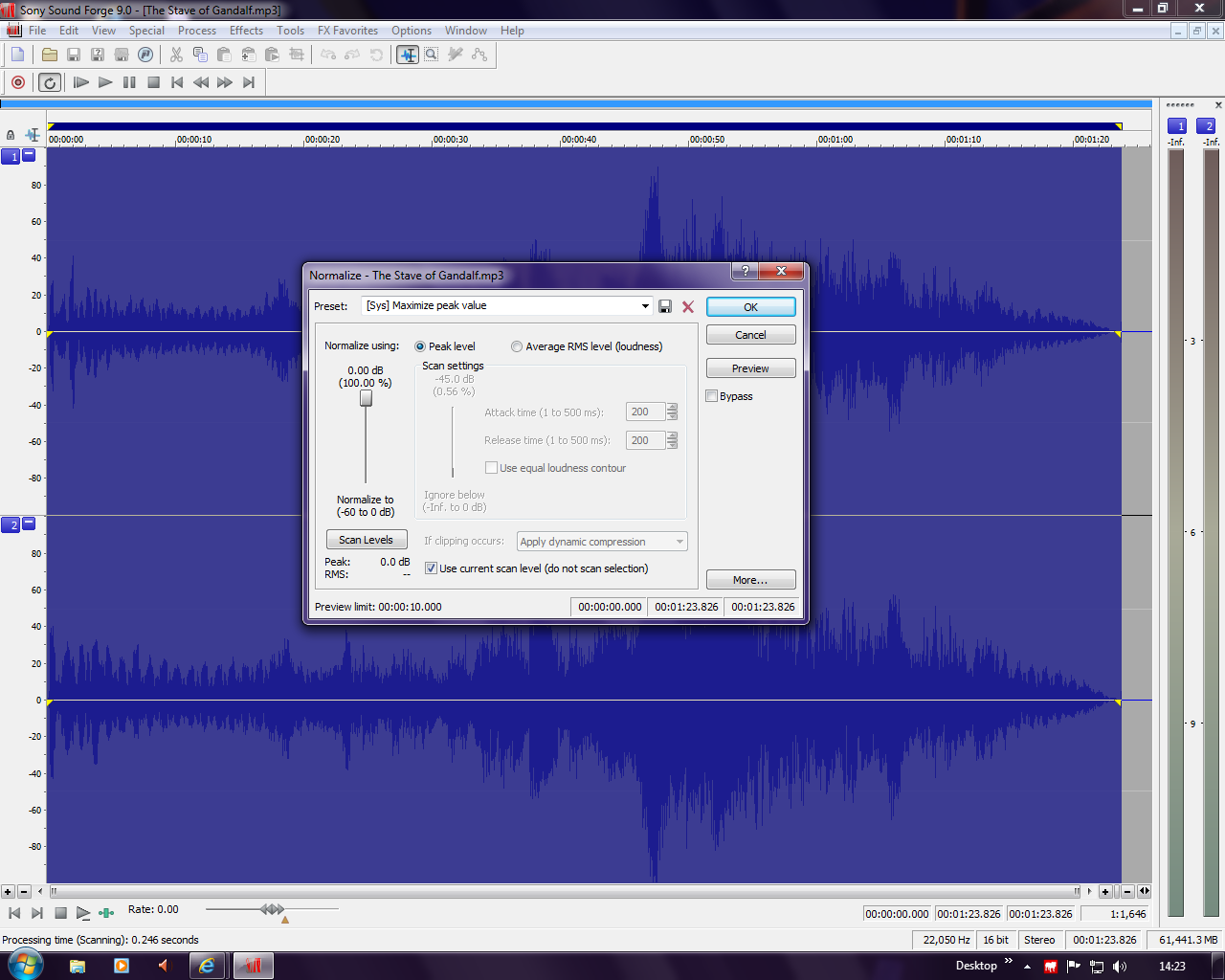Delete the preset with the red X icon
The height and width of the screenshot is (980, 1225).
(x=687, y=306)
